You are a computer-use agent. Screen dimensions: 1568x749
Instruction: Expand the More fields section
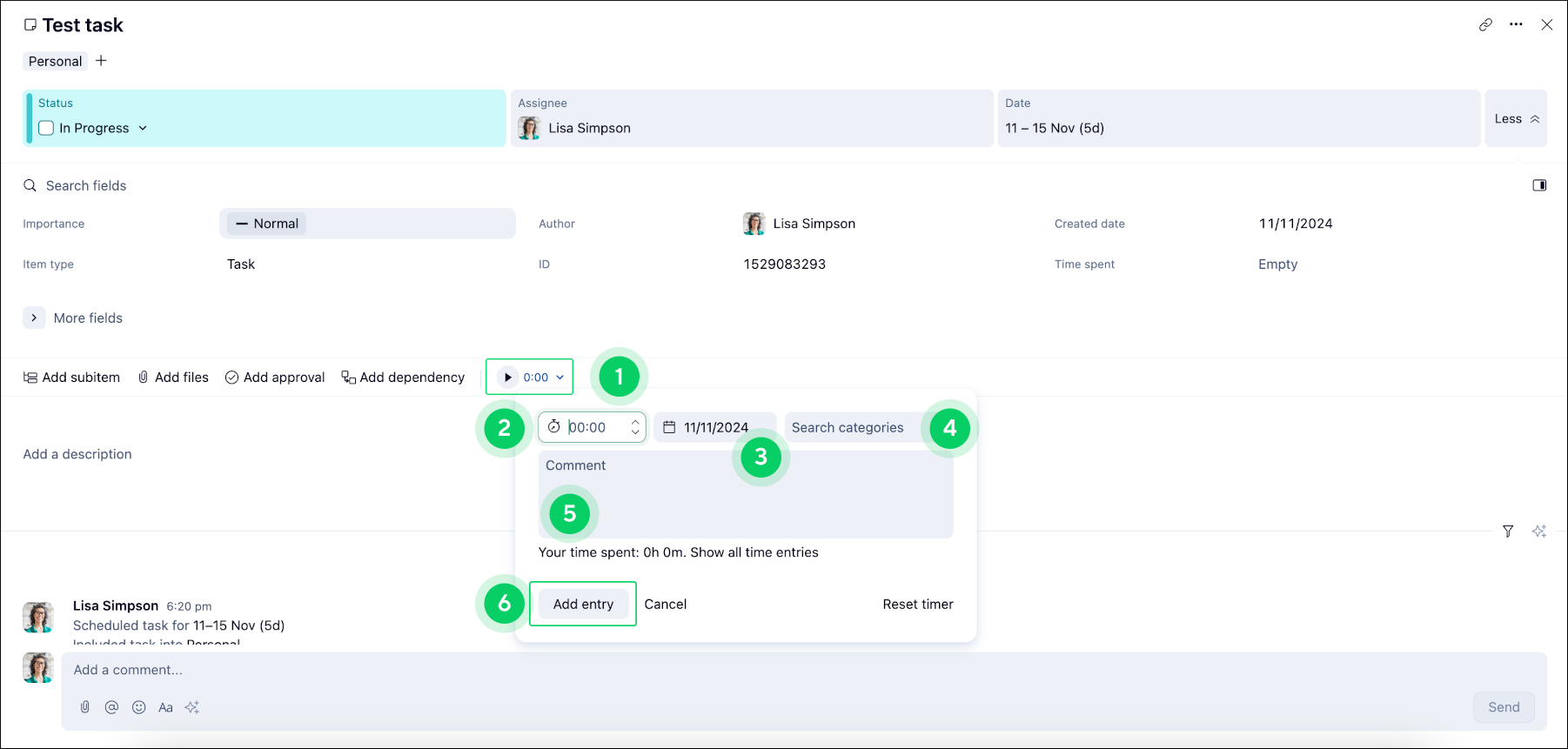click(x=34, y=318)
